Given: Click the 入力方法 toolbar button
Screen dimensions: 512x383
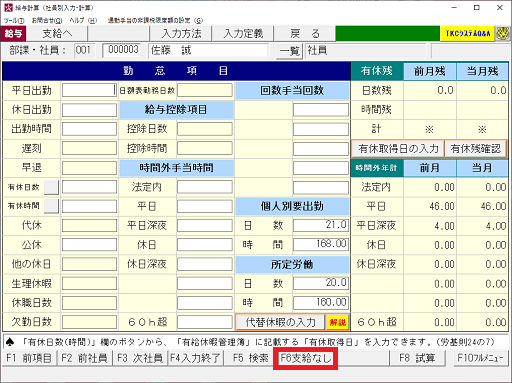Looking at the screenshot, I should [181, 34].
